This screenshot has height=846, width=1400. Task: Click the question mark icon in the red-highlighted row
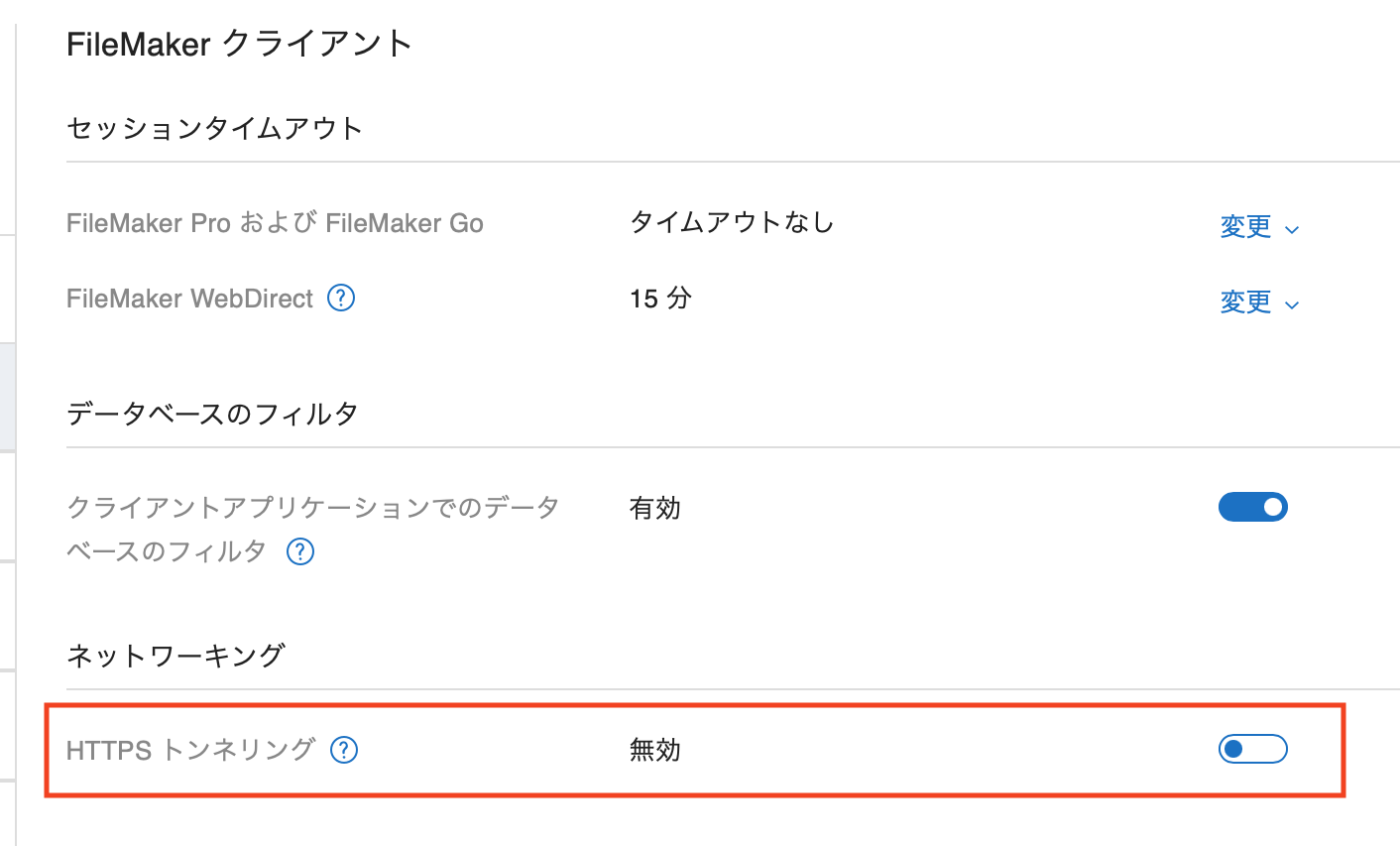coord(343,751)
